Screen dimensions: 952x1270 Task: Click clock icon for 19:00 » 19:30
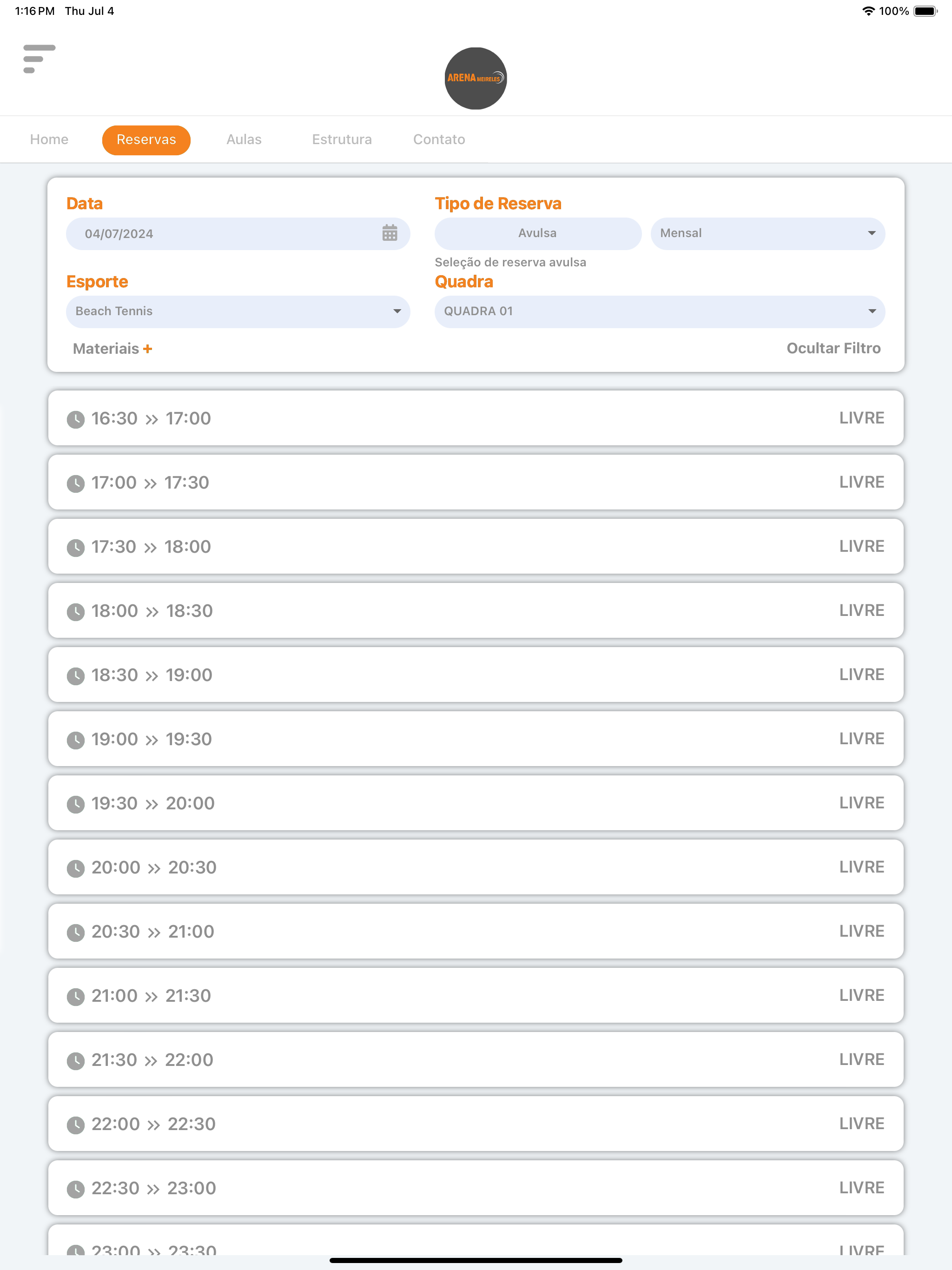(76, 740)
